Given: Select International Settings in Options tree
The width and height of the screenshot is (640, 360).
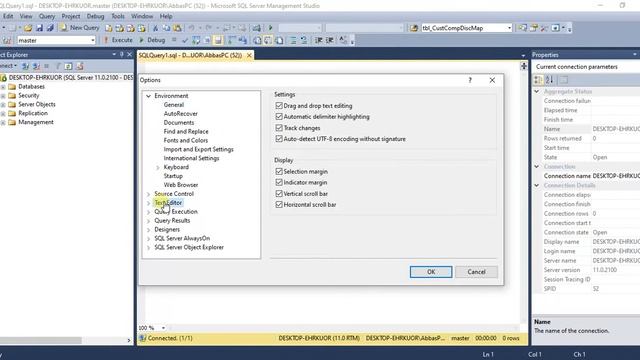Looking at the screenshot, I should [191, 158].
